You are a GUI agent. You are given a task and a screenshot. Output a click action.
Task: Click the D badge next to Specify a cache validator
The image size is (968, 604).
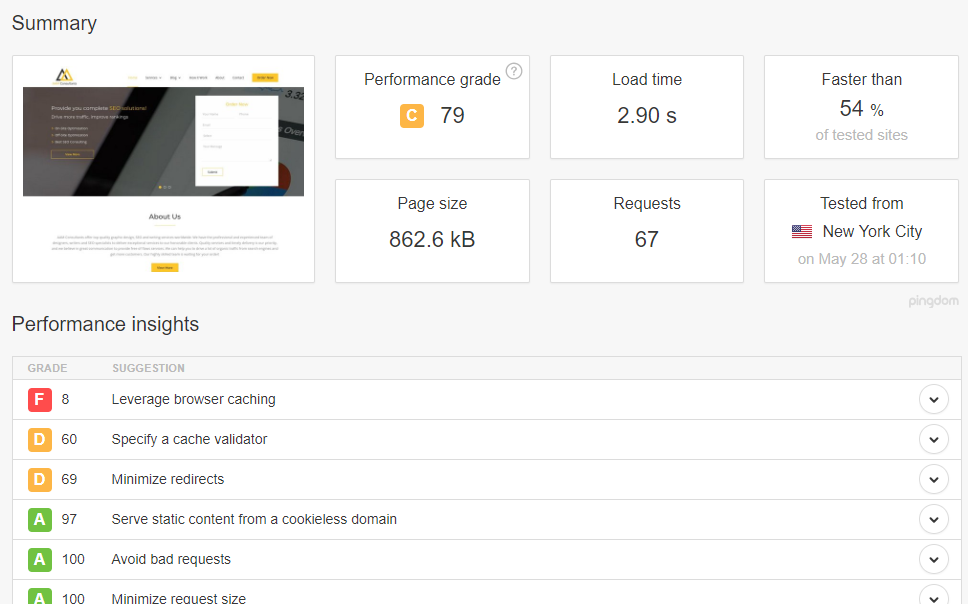[39, 439]
